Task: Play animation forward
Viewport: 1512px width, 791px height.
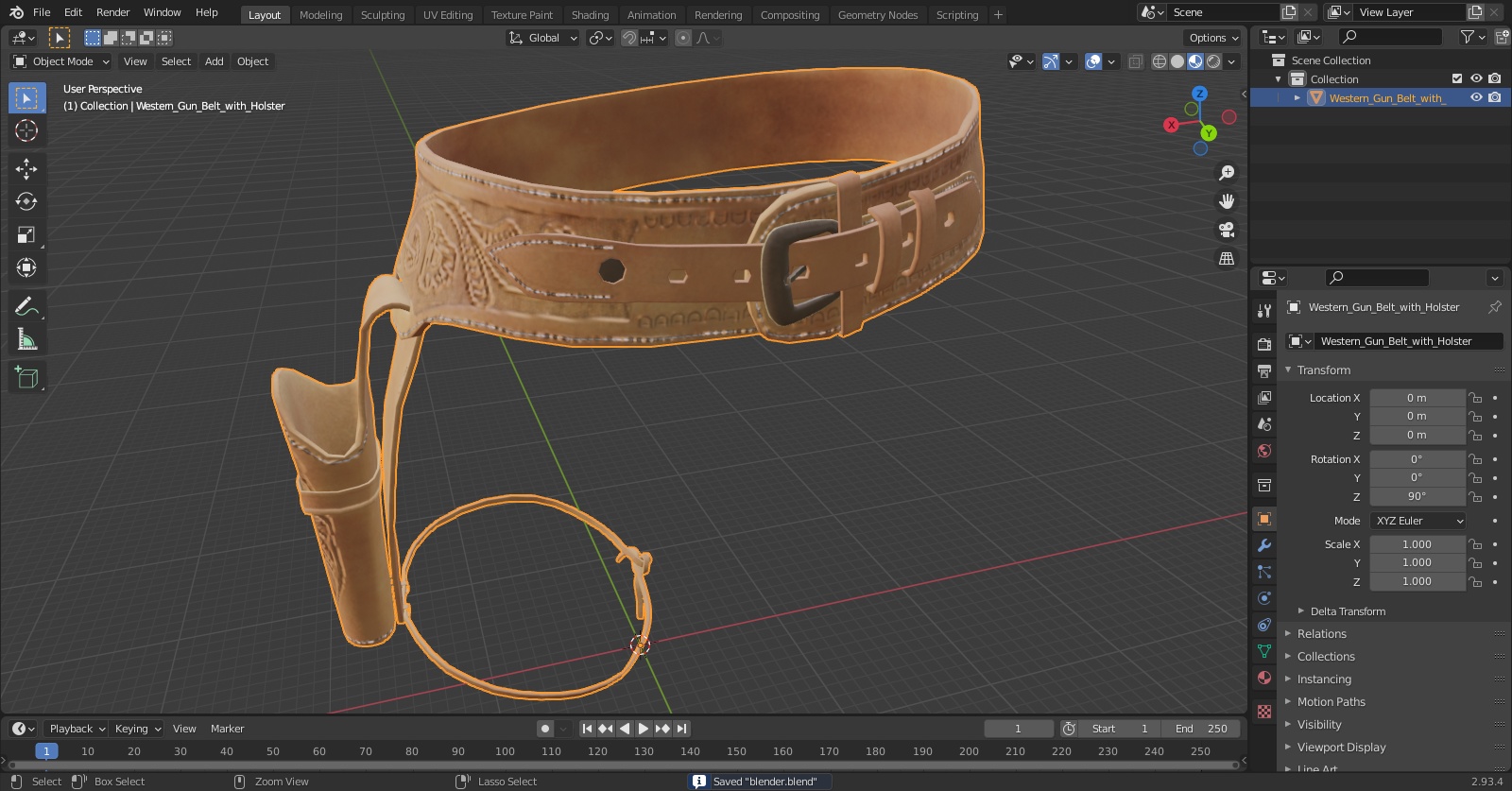Action: pos(644,729)
